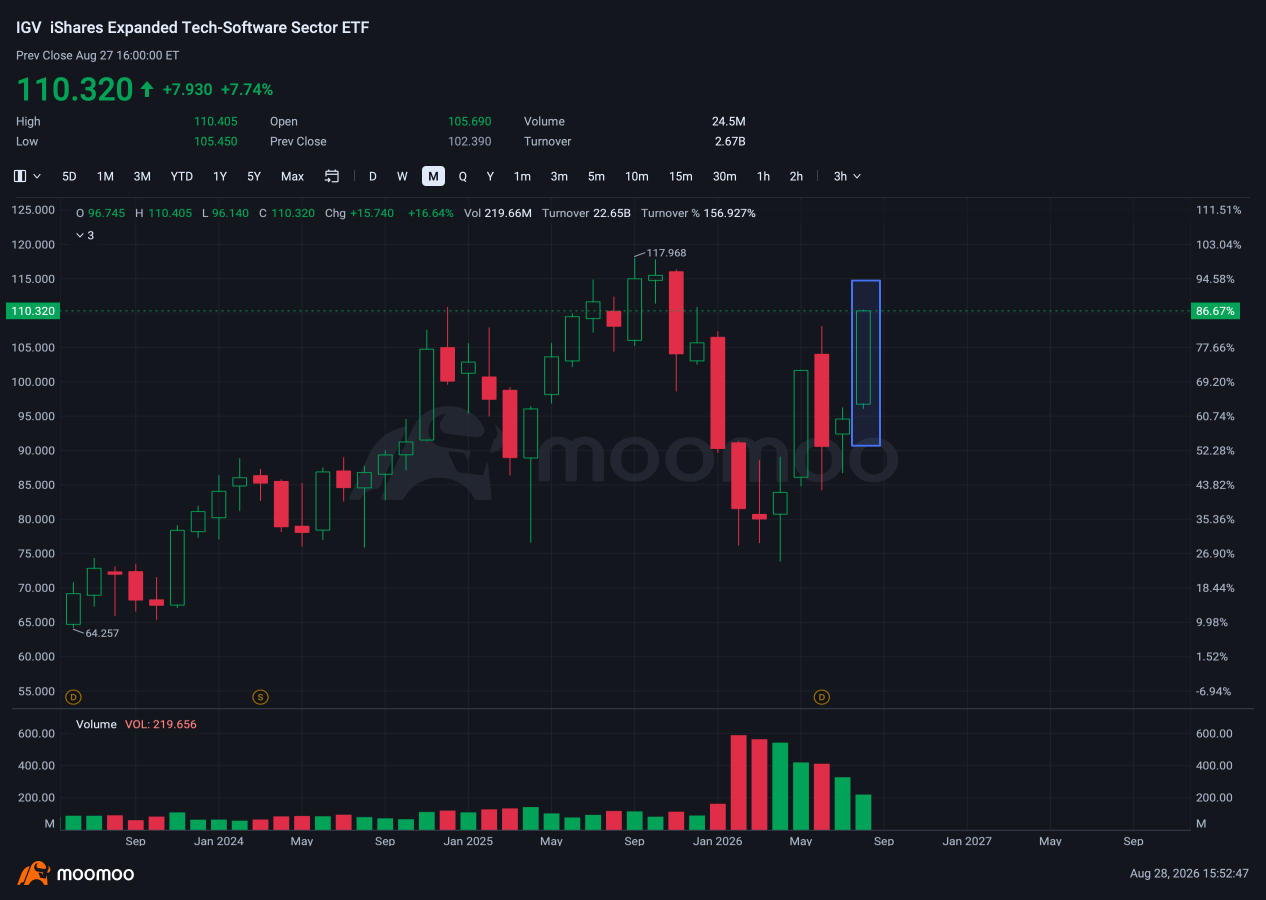1266x900 pixels.
Task: Switch to weekly W candles
Action: point(402,176)
